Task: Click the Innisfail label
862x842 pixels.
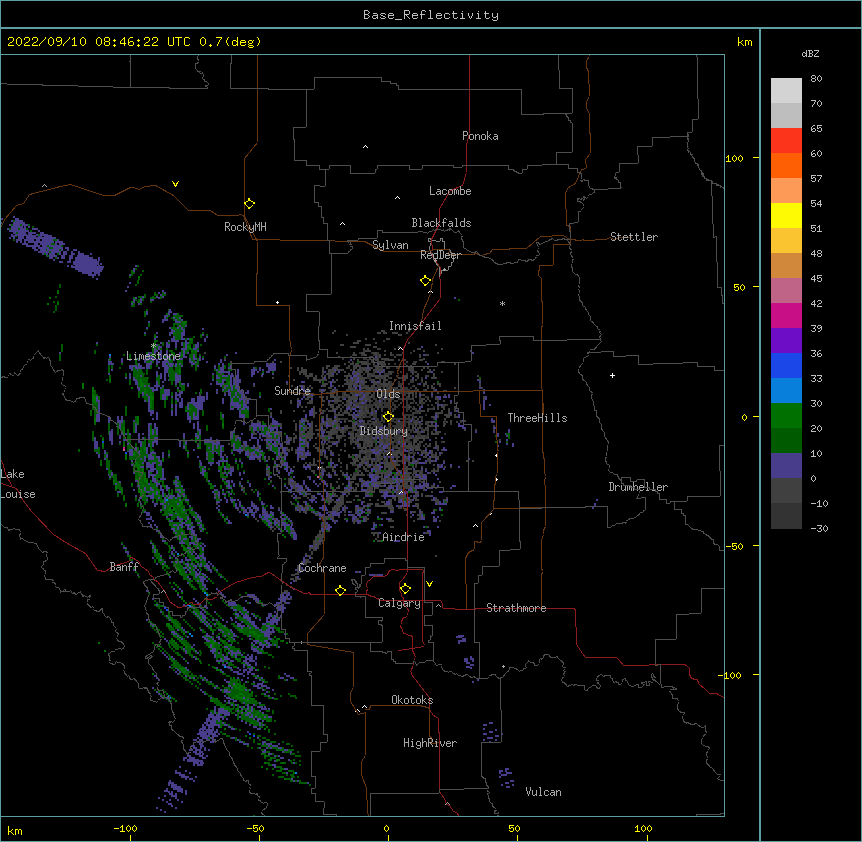Action: (415, 326)
